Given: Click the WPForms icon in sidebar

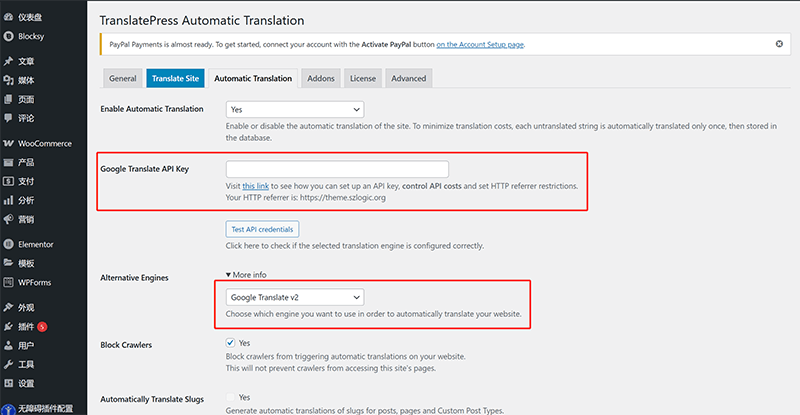Looking at the screenshot, I should [x=8, y=282].
